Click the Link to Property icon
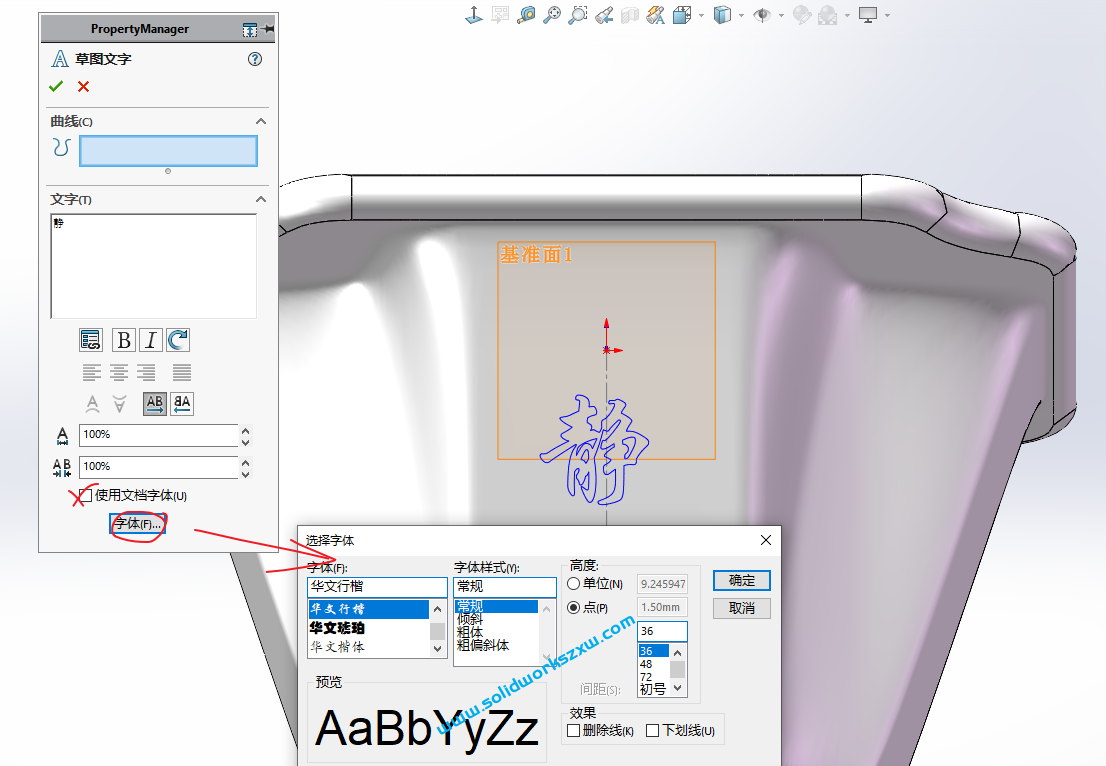Screen dimensions: 1106x766 91,340
